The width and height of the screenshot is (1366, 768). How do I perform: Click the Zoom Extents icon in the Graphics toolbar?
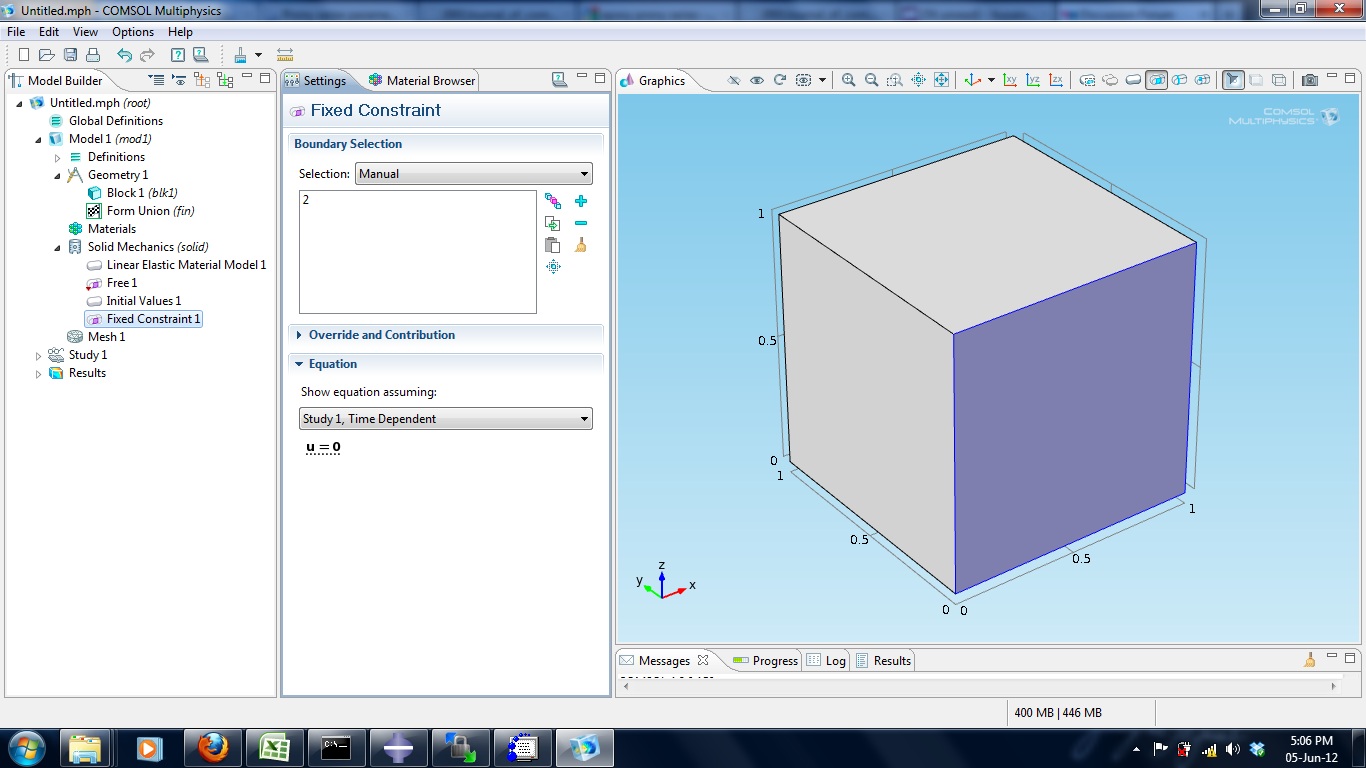point(941,80)
